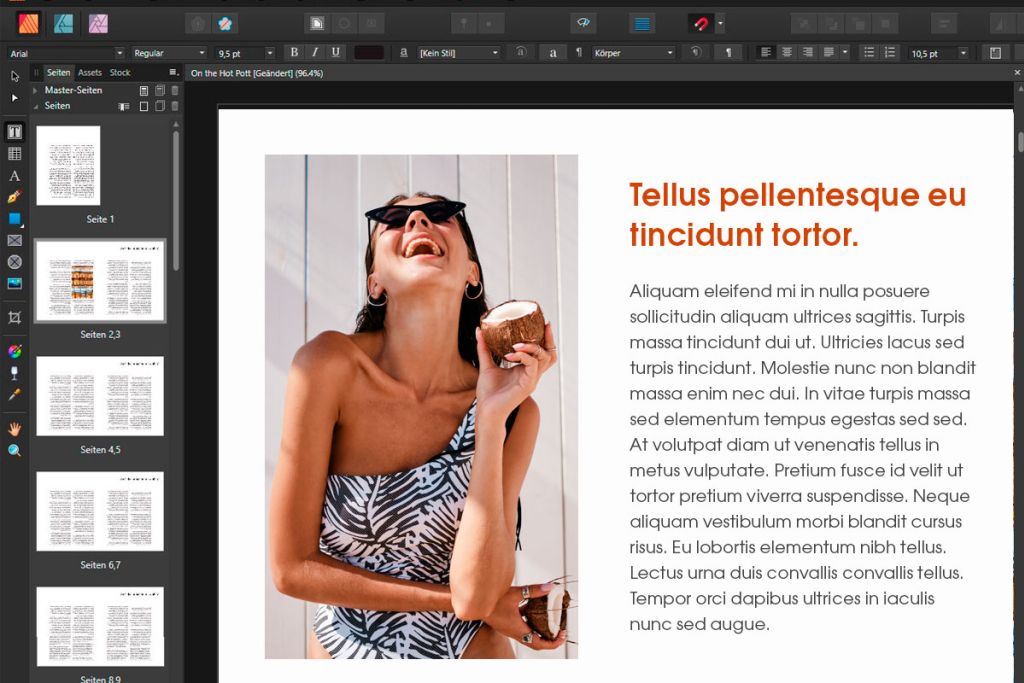Enable italic text styling
The height and width of the screenshot is (683, 1024).
coord(313,52)
